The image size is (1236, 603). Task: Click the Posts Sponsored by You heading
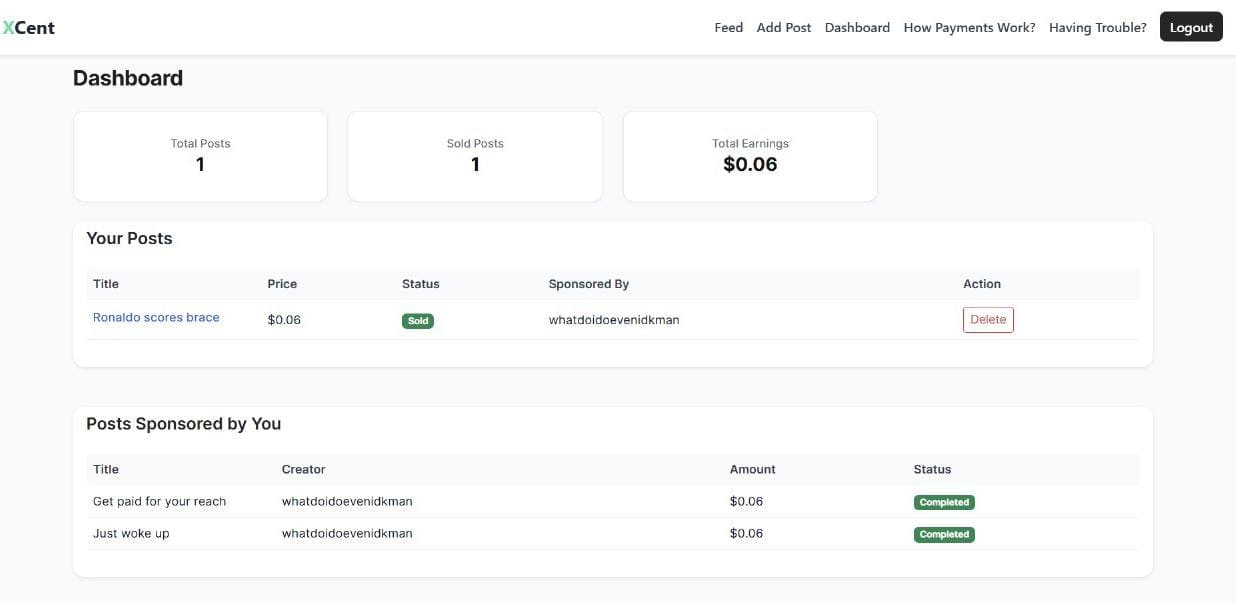point(184,423)
